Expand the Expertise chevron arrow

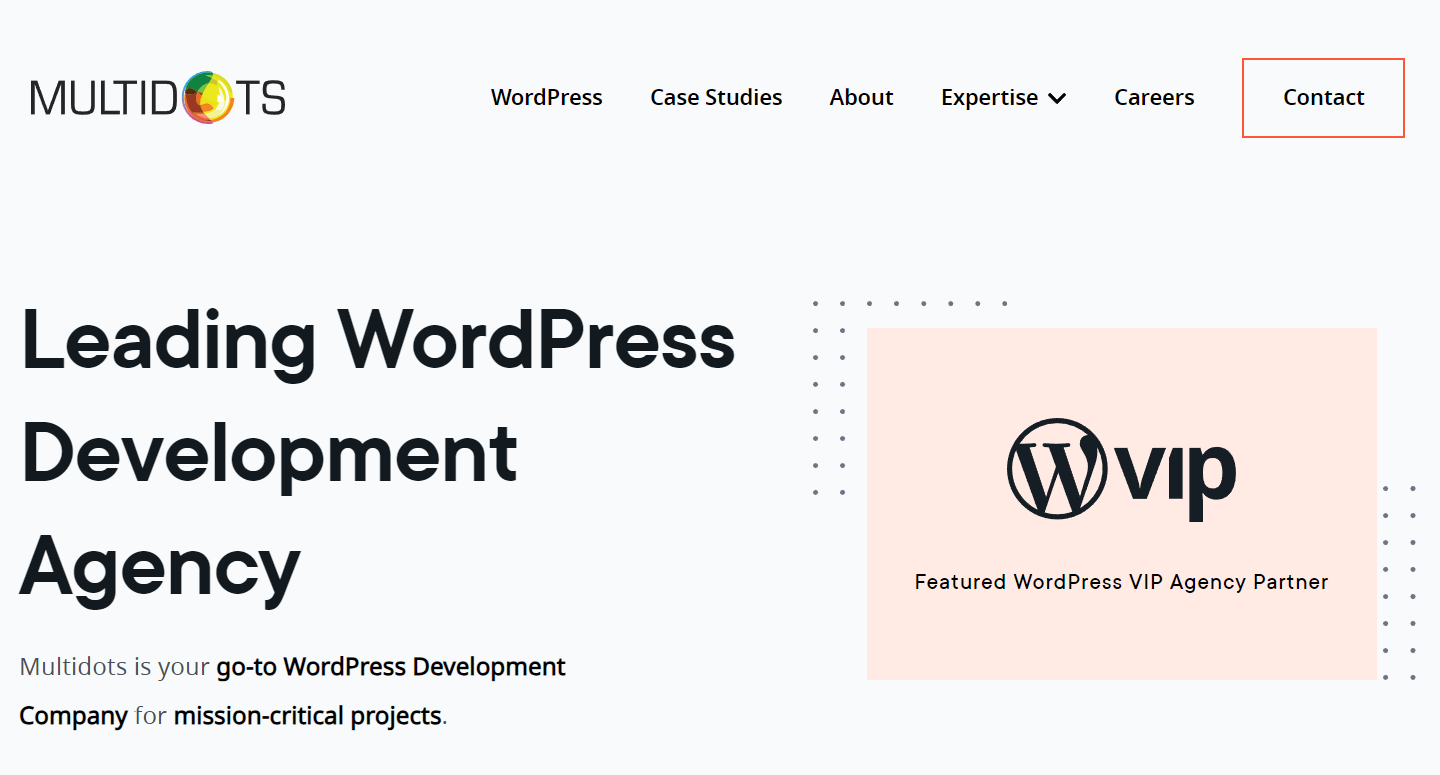click(x=1057, y=98)
